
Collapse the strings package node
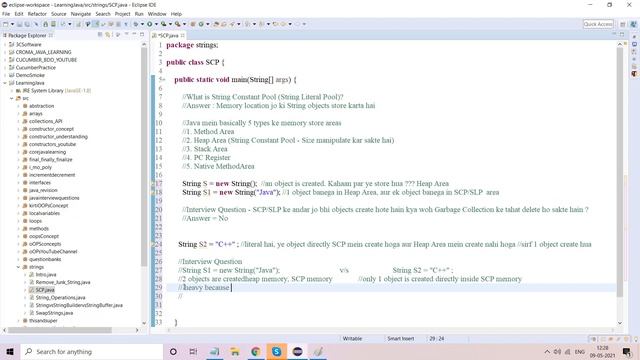18,267
